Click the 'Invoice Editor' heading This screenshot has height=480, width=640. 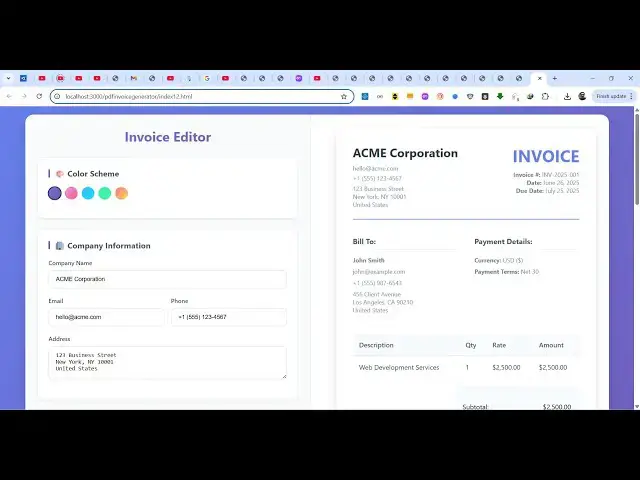pyautogui.click(x=168, y=137)
